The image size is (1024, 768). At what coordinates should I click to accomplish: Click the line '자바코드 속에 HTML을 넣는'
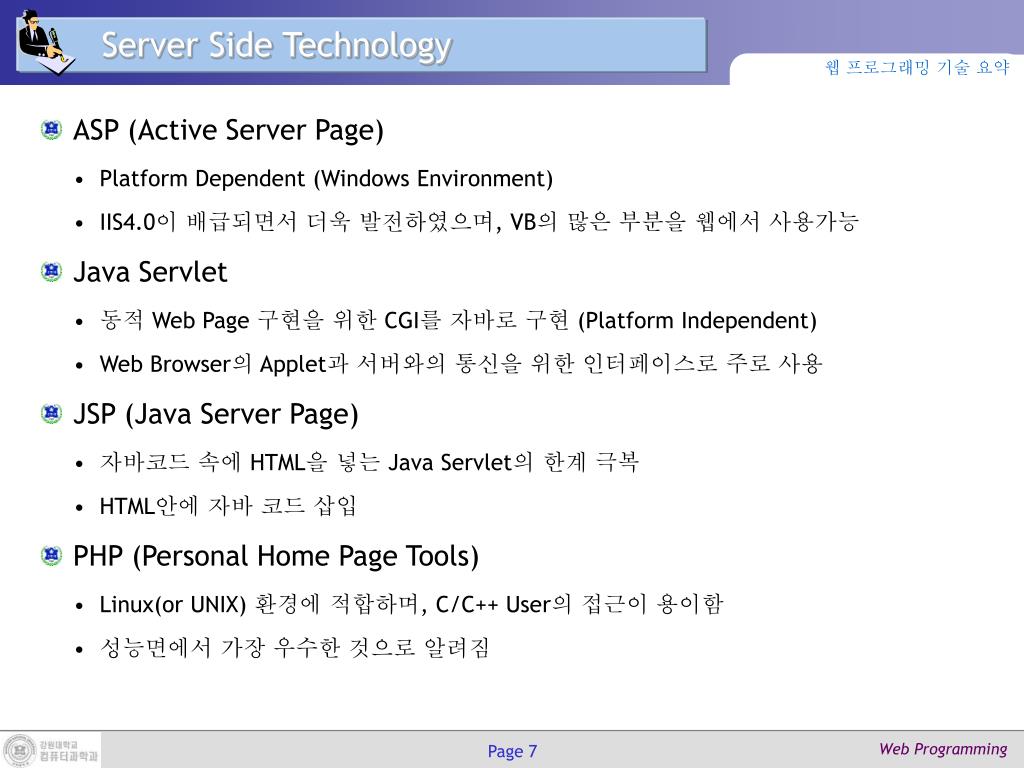(x=369, y=462)
